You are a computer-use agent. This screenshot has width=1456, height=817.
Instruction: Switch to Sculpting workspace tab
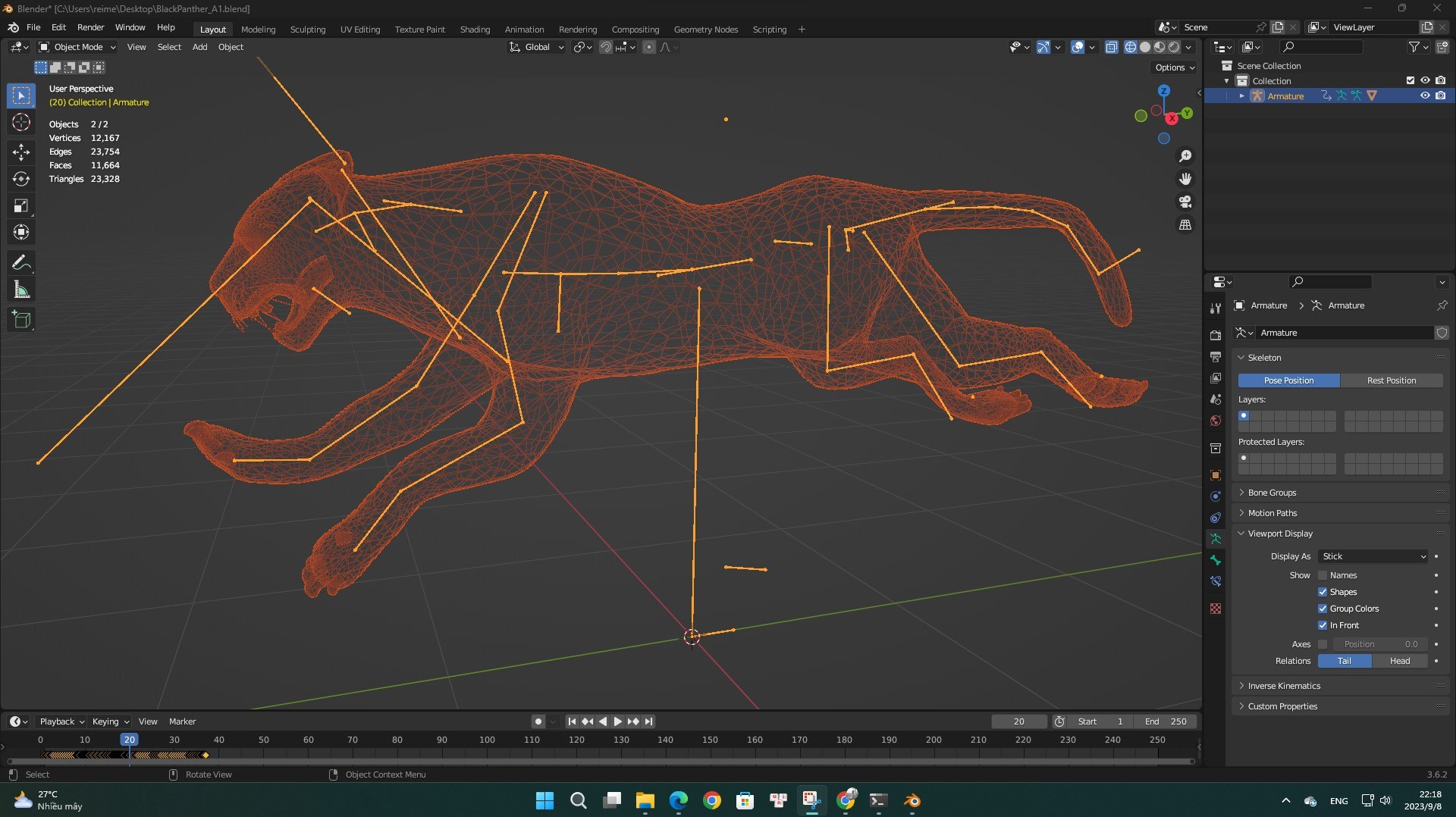[x=307, y=30]
